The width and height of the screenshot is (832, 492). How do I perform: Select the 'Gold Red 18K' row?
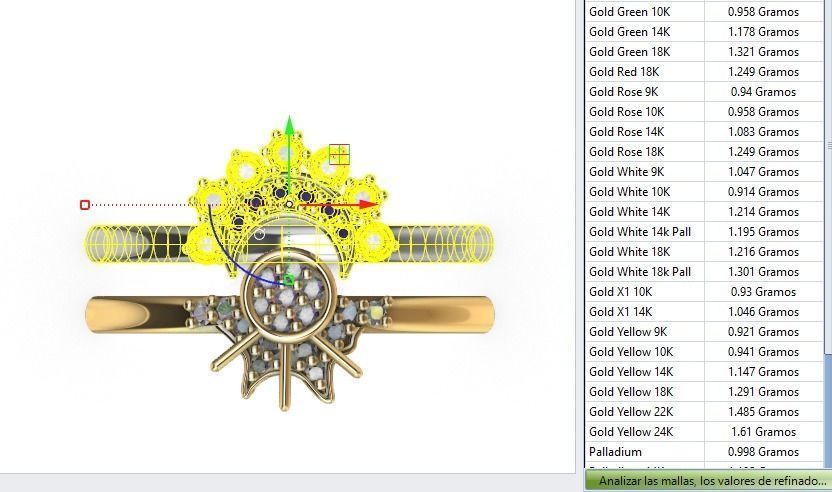click(x=704, y=72)
